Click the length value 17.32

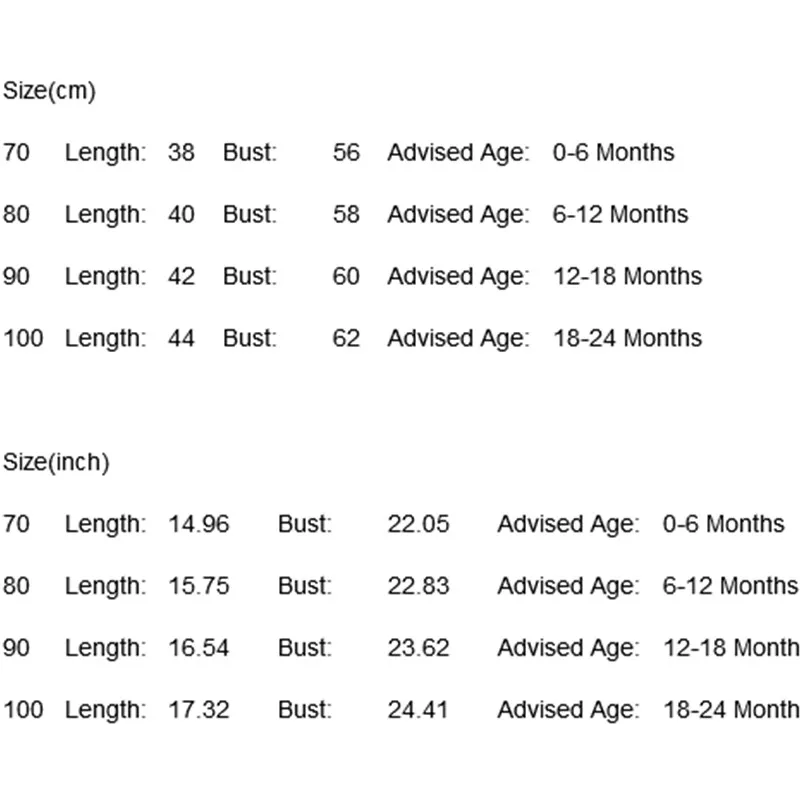[199, 710]
